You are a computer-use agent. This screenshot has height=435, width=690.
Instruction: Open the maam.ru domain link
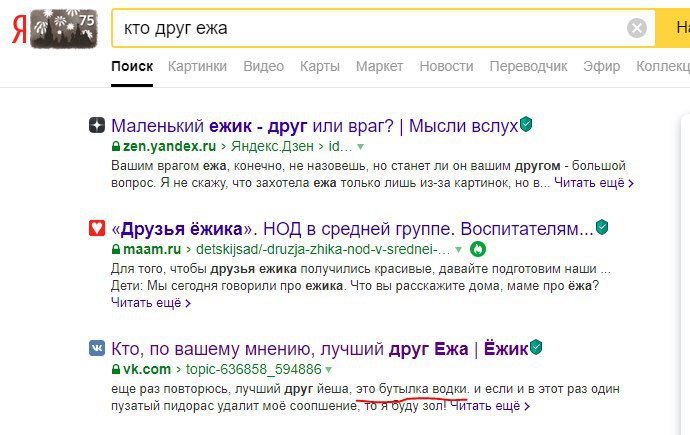tap(152, 249)
